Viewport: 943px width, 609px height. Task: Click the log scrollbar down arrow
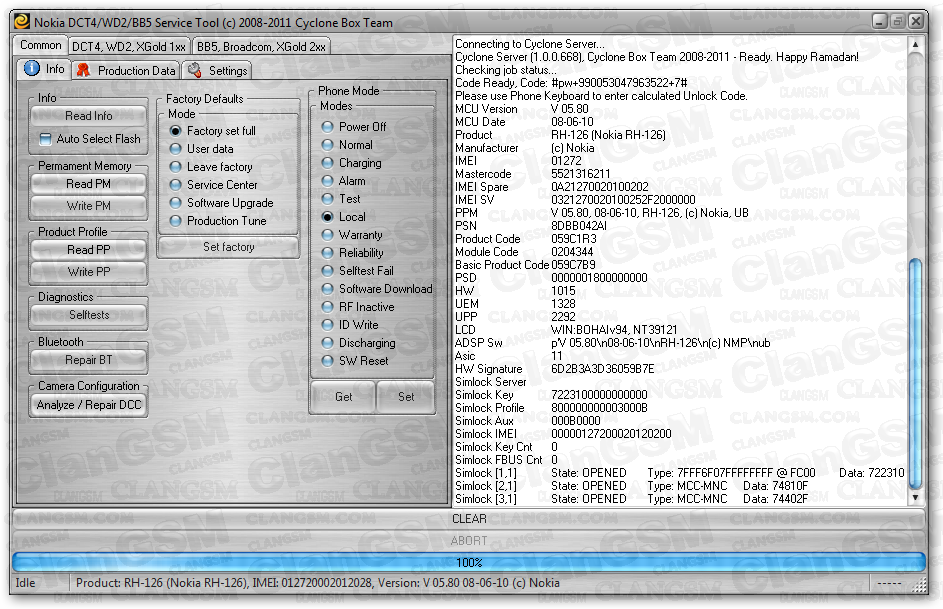(x=915, y=498)
